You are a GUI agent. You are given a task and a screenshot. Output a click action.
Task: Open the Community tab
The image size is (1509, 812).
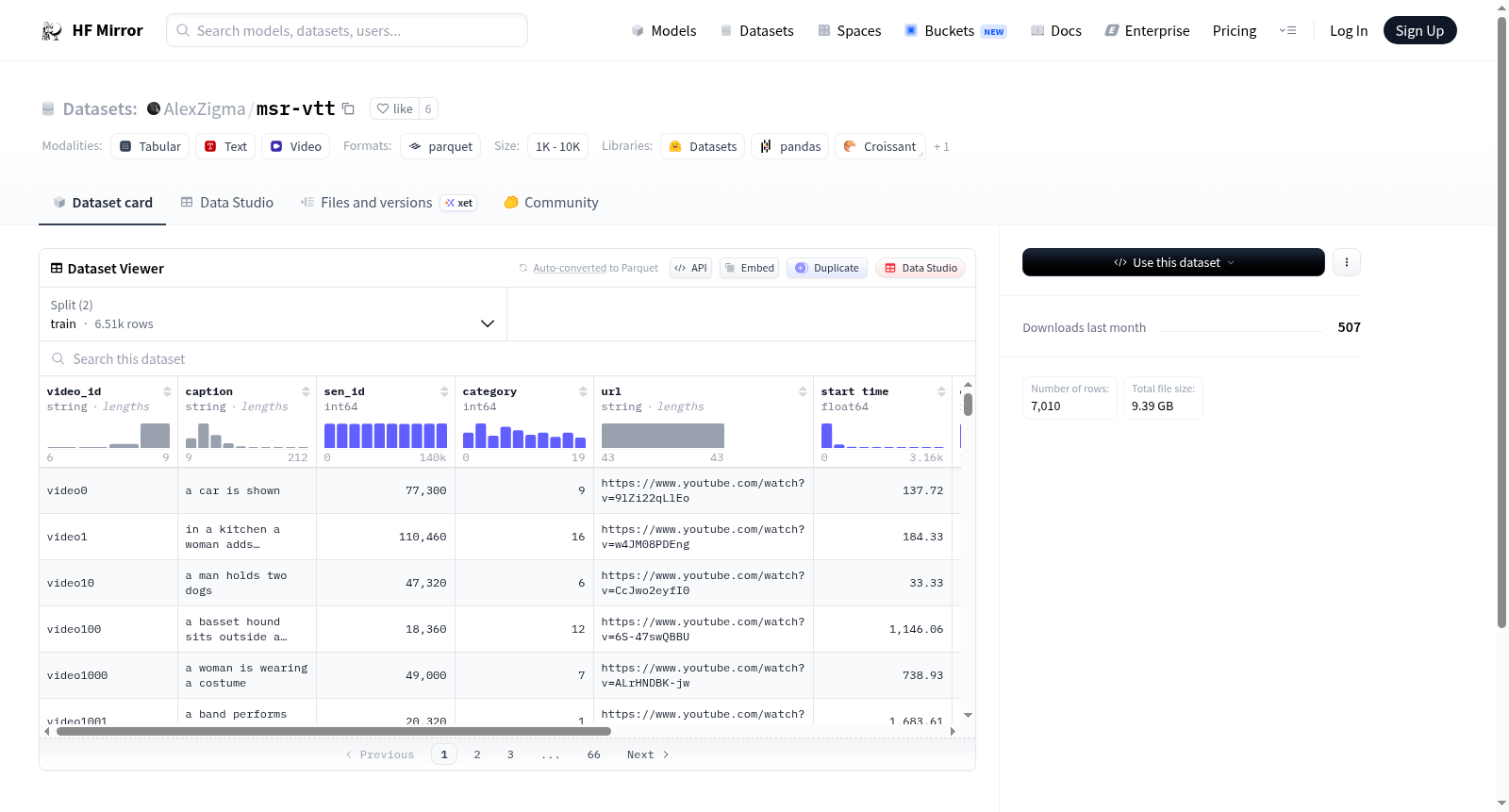point(552,203)
